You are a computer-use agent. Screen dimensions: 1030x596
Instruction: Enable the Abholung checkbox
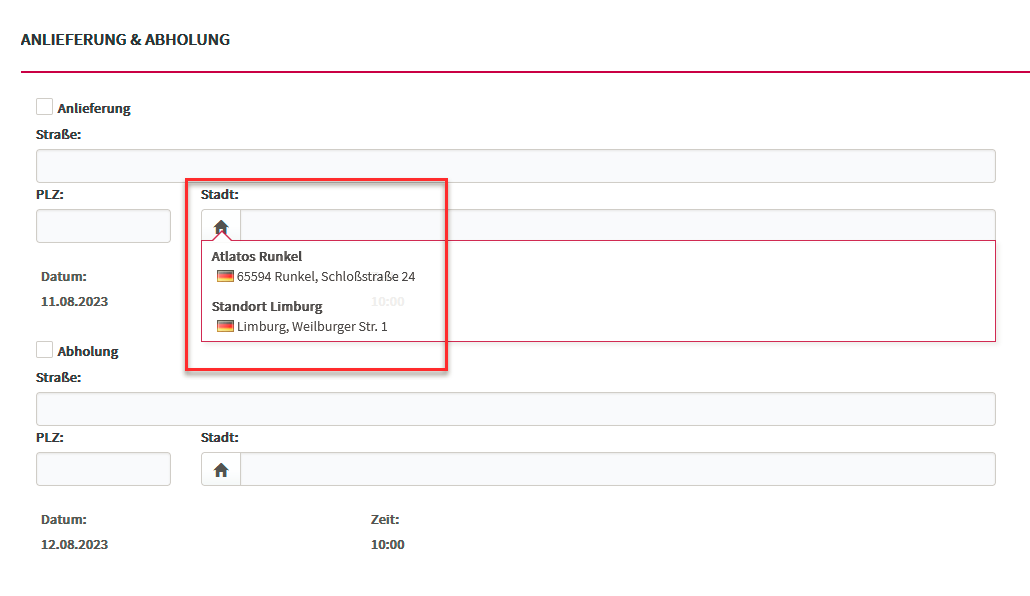click(45, 350)
